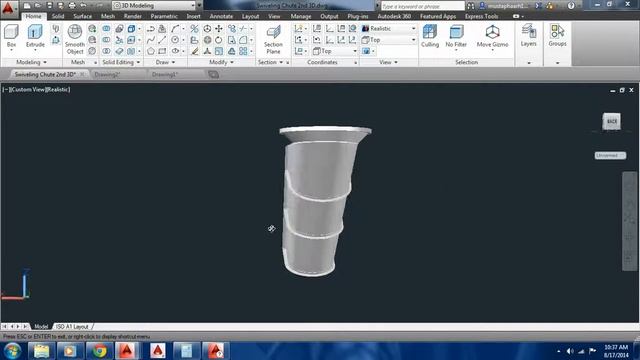The image size is (640, 360).
Task: Expand the View panel
Action: click(388, 62)
